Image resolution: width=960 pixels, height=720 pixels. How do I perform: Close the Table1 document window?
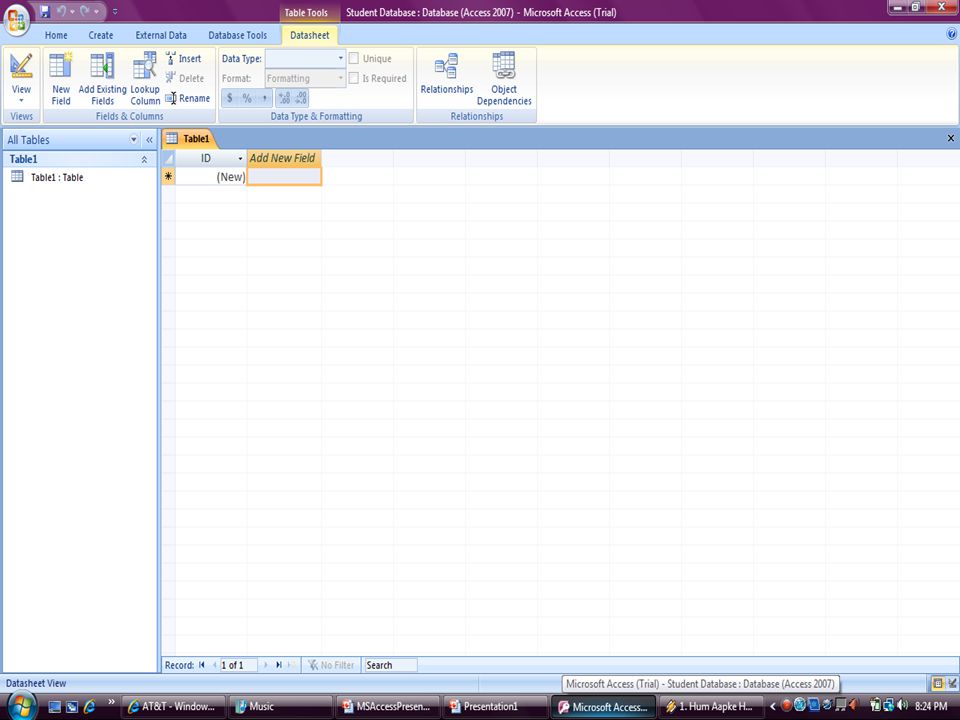pos(951,138)
